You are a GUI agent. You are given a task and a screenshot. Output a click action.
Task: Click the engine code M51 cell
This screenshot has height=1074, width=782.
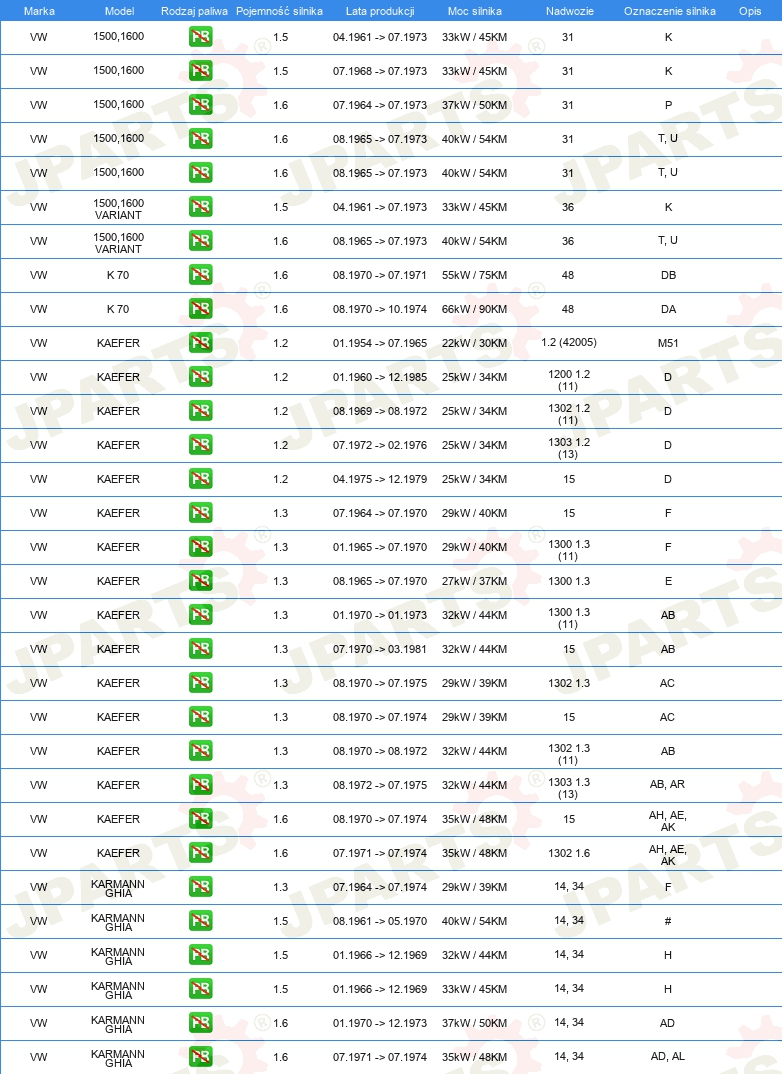[668, 343]
